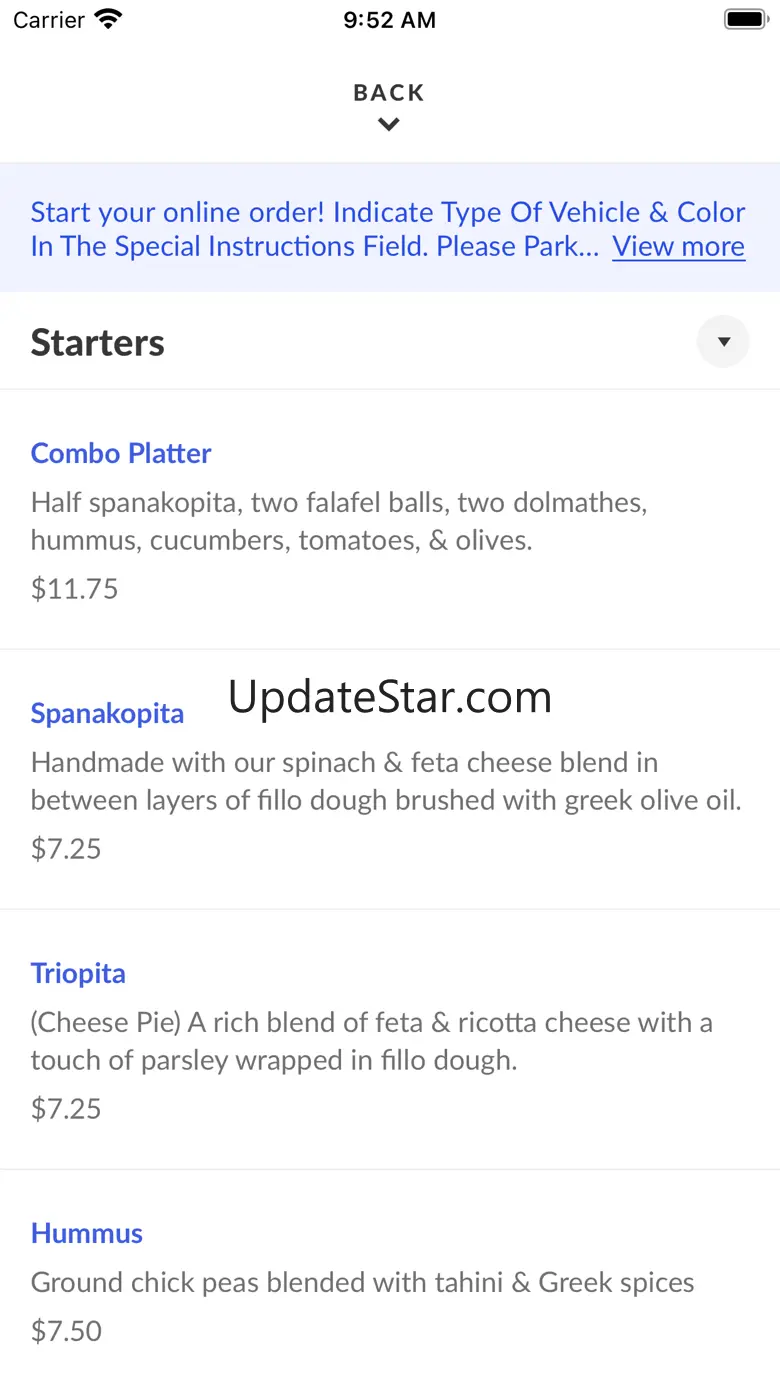780x1387 pixels.
Task: Open the View more link
Action: tap(678, 246)
